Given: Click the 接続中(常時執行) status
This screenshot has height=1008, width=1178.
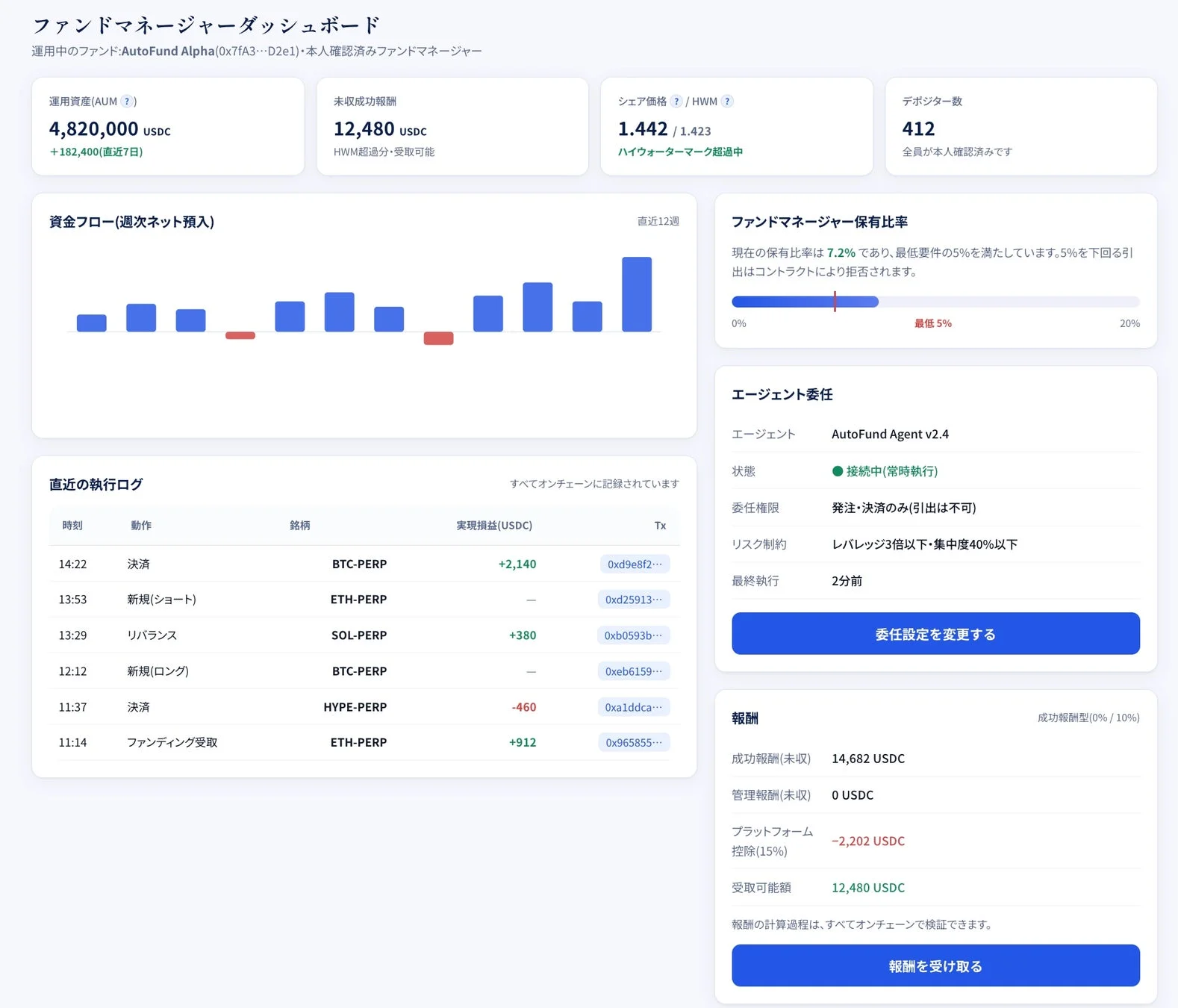Looking at the screenshot, I should tap(885, 471).
